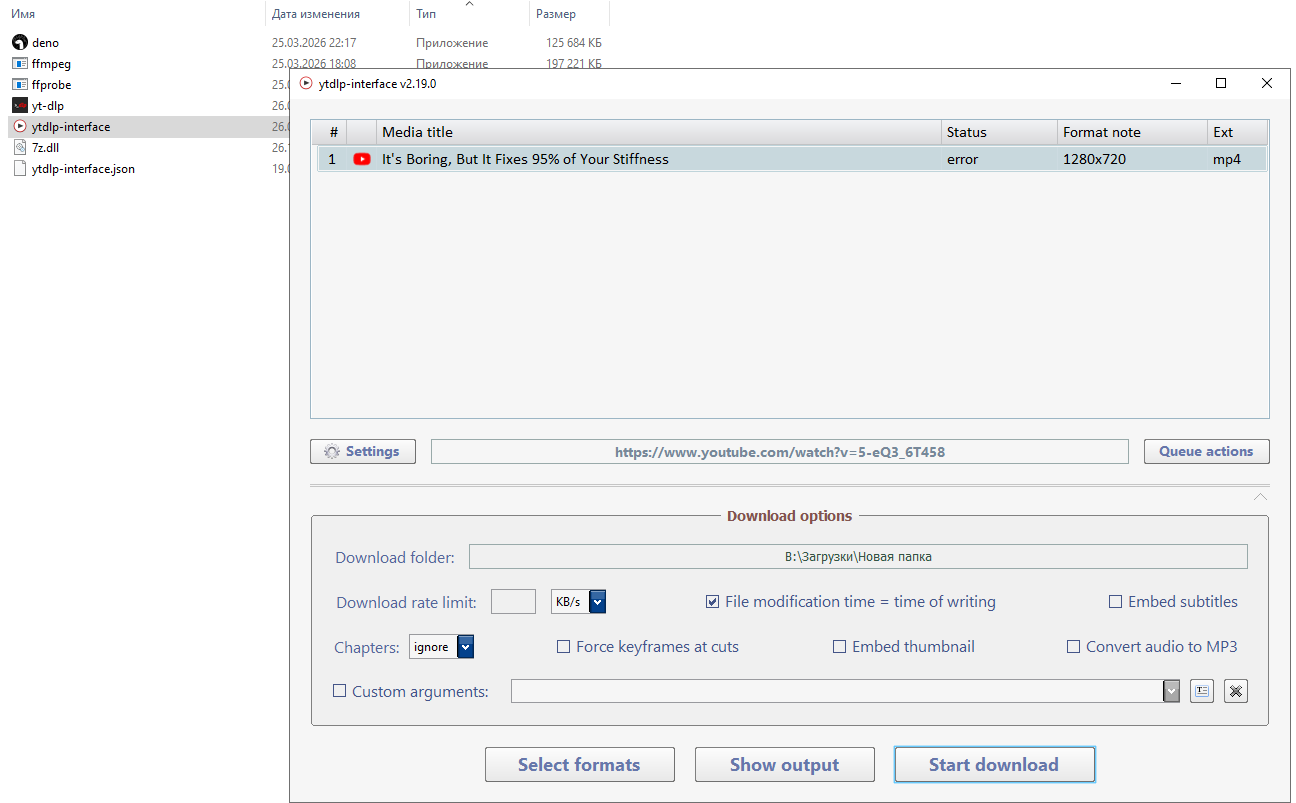Image resolution: width=1296 pixels, height=803 pixels.
Task: Click the Media title column header
Action: tap(659, 132)
